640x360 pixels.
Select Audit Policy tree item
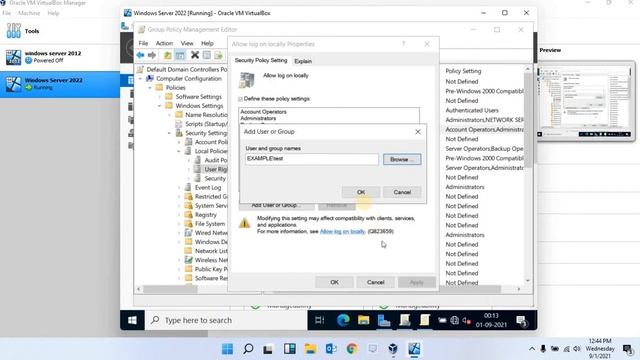pos(216,160)
